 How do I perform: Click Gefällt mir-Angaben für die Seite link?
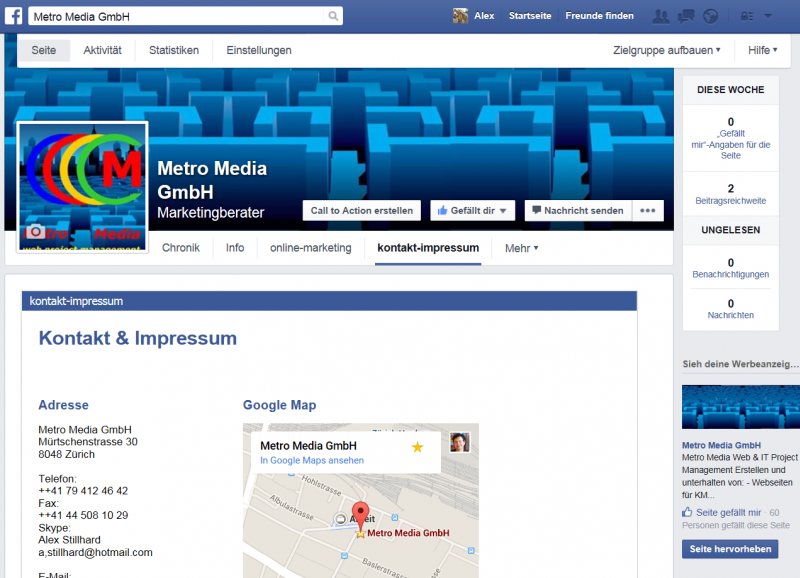[x=731, y=144]
